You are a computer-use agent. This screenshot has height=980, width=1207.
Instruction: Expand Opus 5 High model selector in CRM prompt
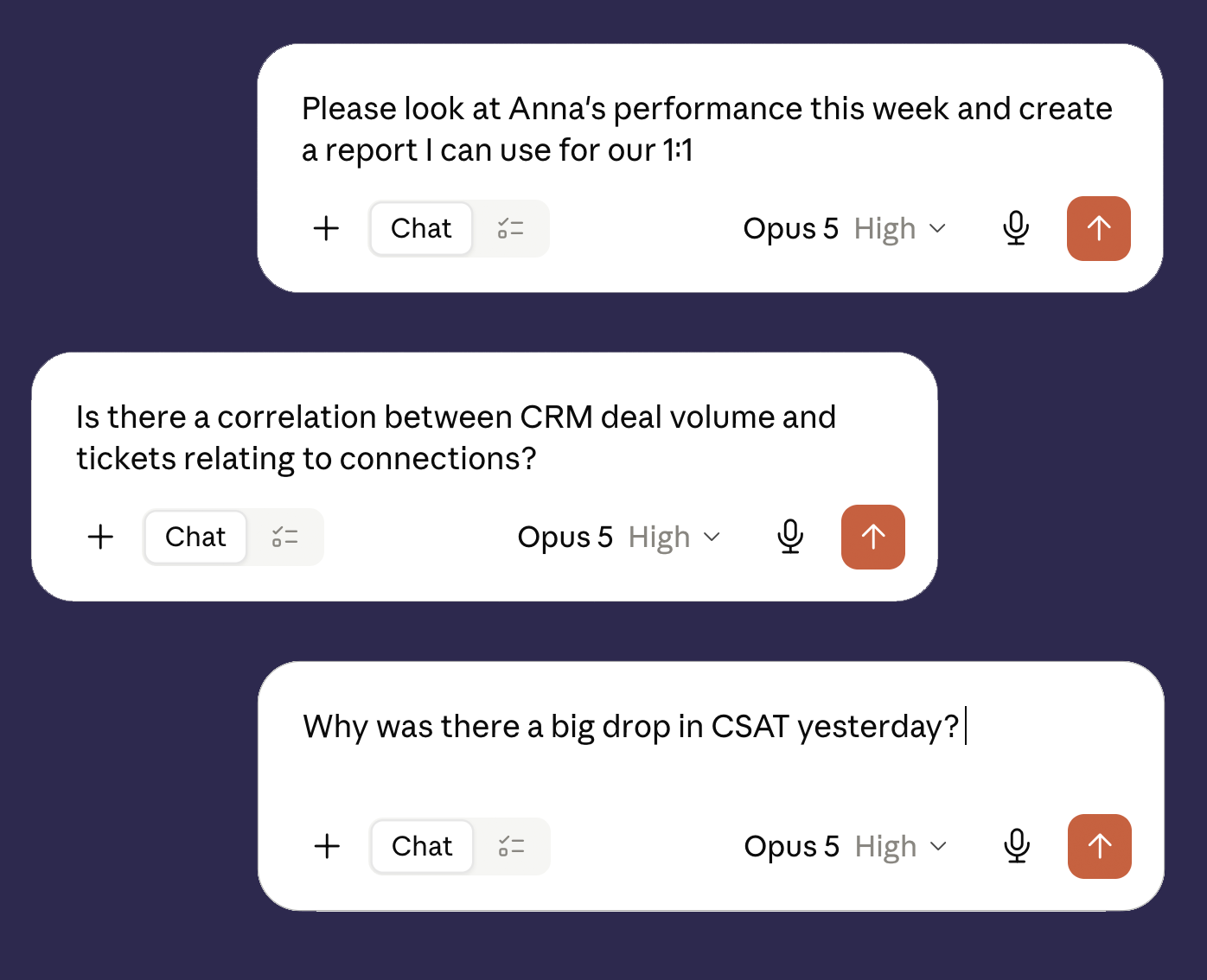point(619,538)
